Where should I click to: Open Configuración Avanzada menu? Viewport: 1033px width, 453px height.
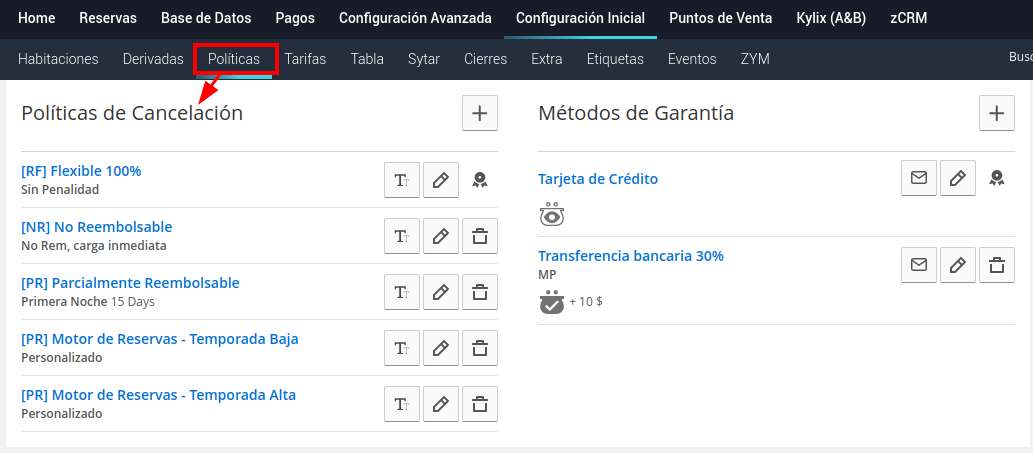[x=415, y=18]
